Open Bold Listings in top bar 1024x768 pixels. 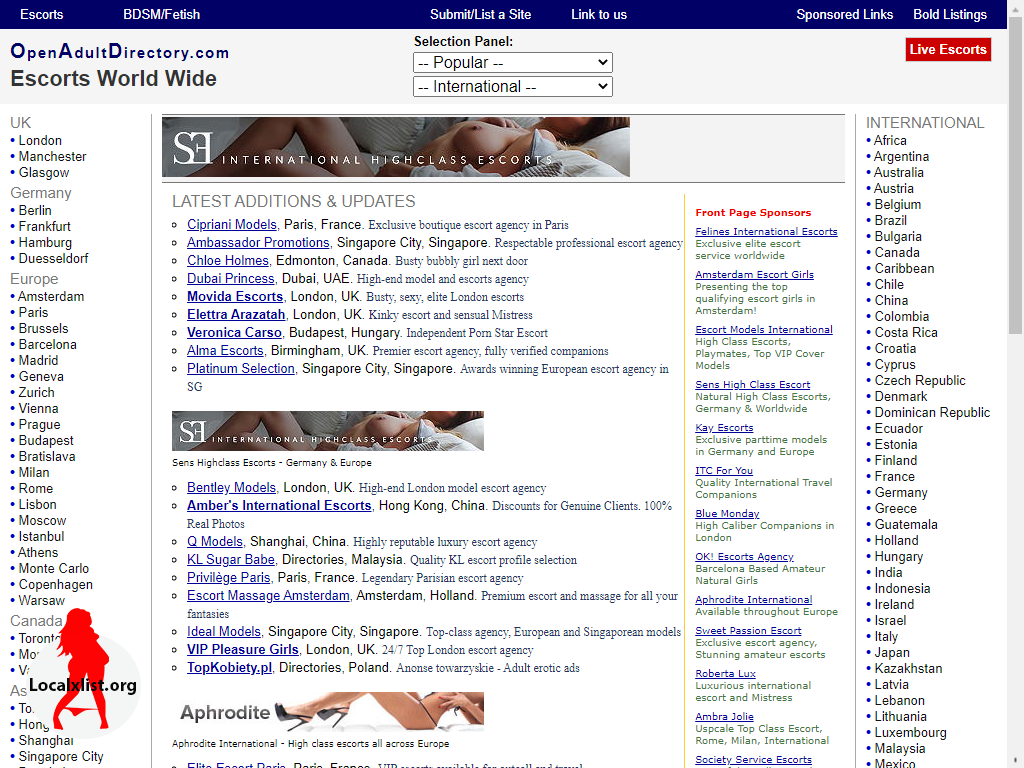pyautogui.click(x=950, y=14)
